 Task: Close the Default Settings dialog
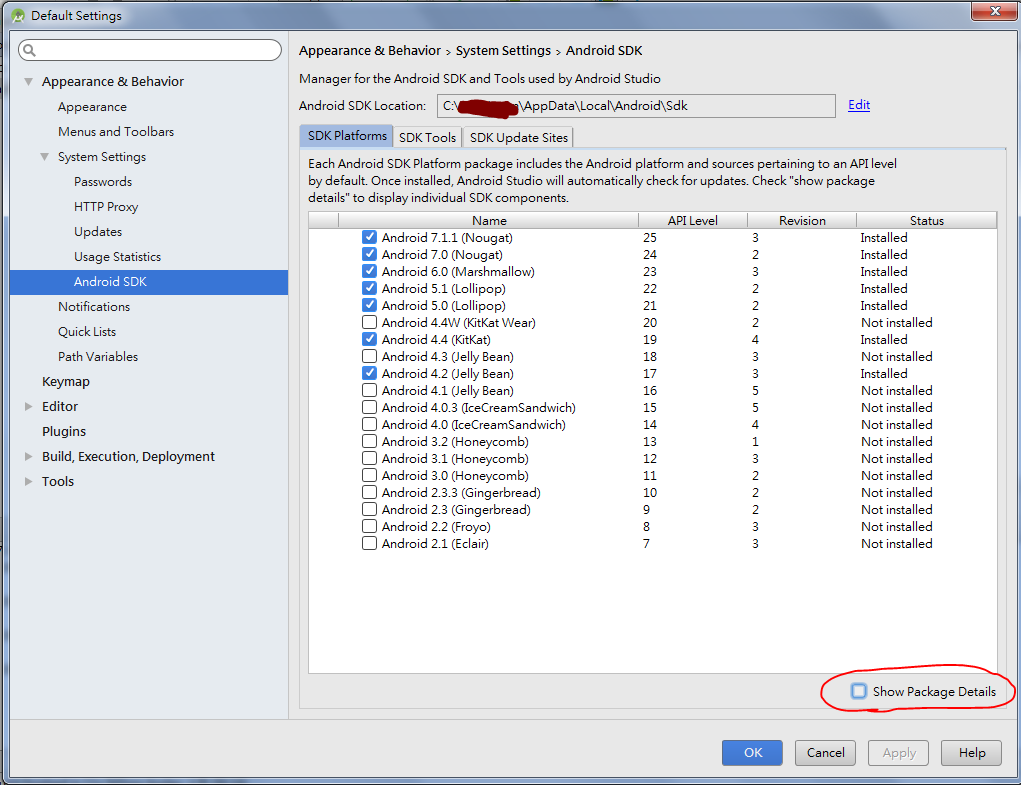(x=994, y=11)
